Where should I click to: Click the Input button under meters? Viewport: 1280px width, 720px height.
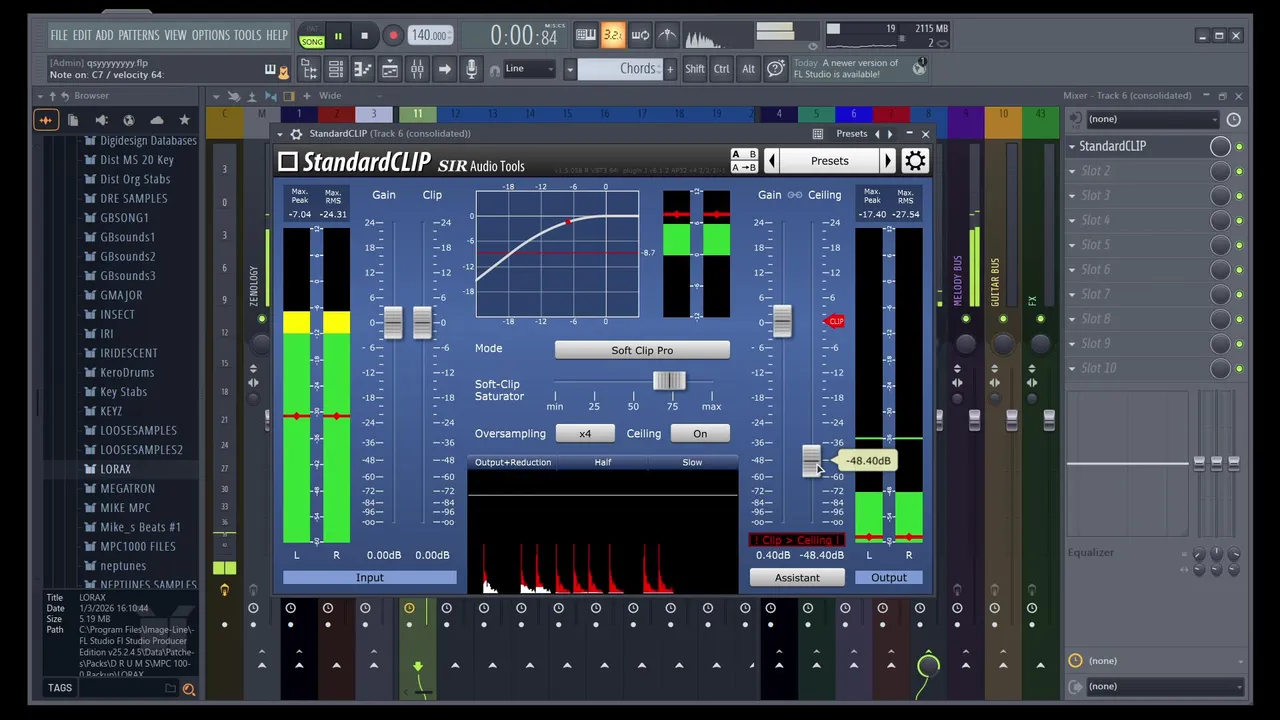tap(369, 578)
